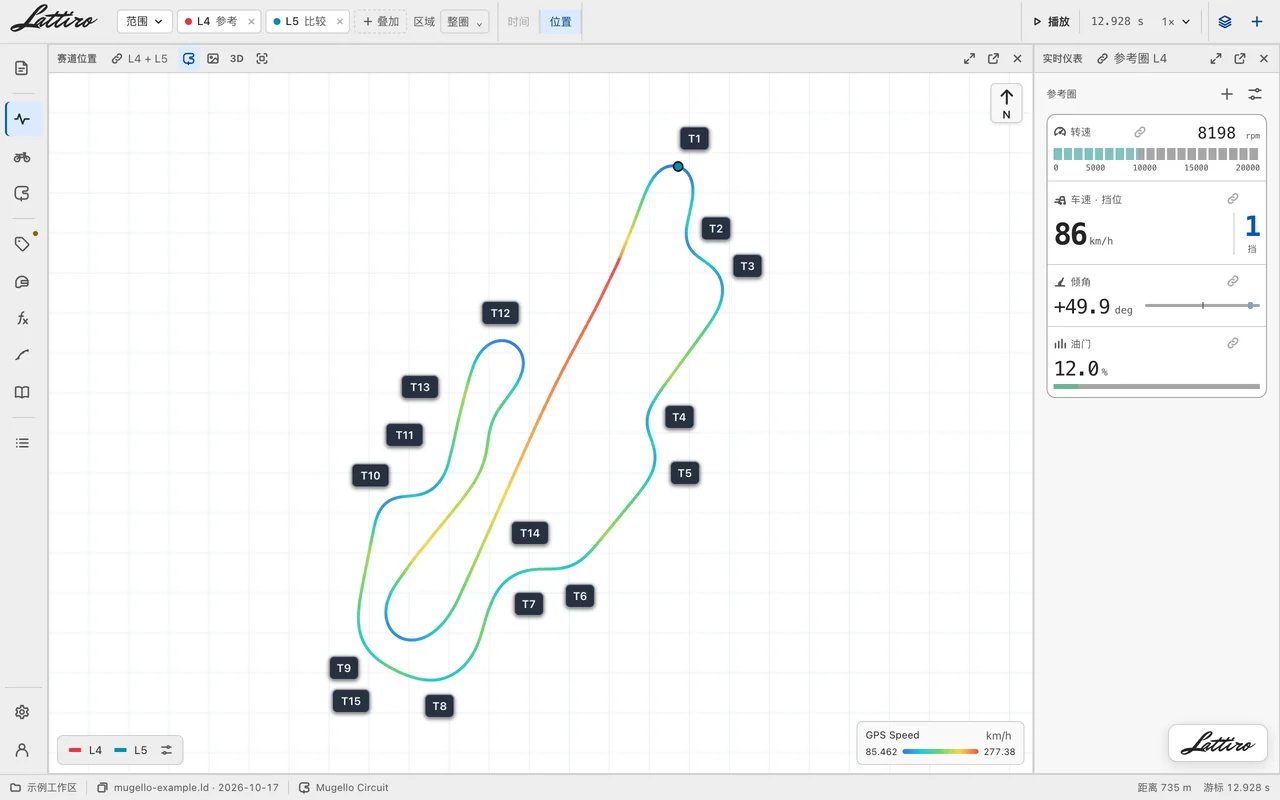Open the 1× playback speed dropdown
This screenshot has height=800, width=1280.
pyautogui.click(x=1176, y=21)
